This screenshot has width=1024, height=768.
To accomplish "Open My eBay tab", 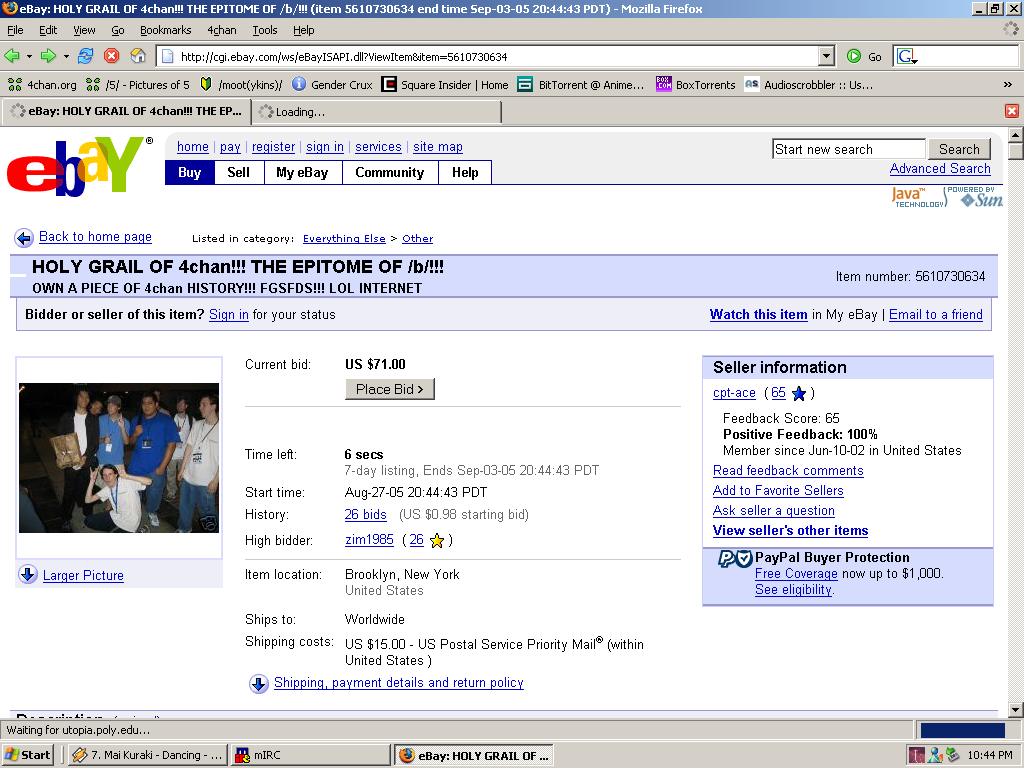I will click(x=302, y=172).
